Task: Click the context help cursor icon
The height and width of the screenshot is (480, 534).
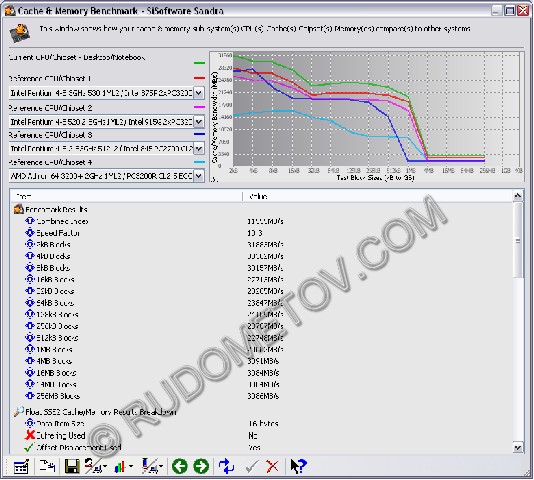Action: [298, 466]
